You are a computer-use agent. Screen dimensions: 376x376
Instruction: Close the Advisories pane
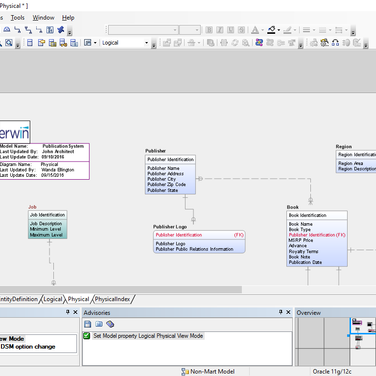288,312
